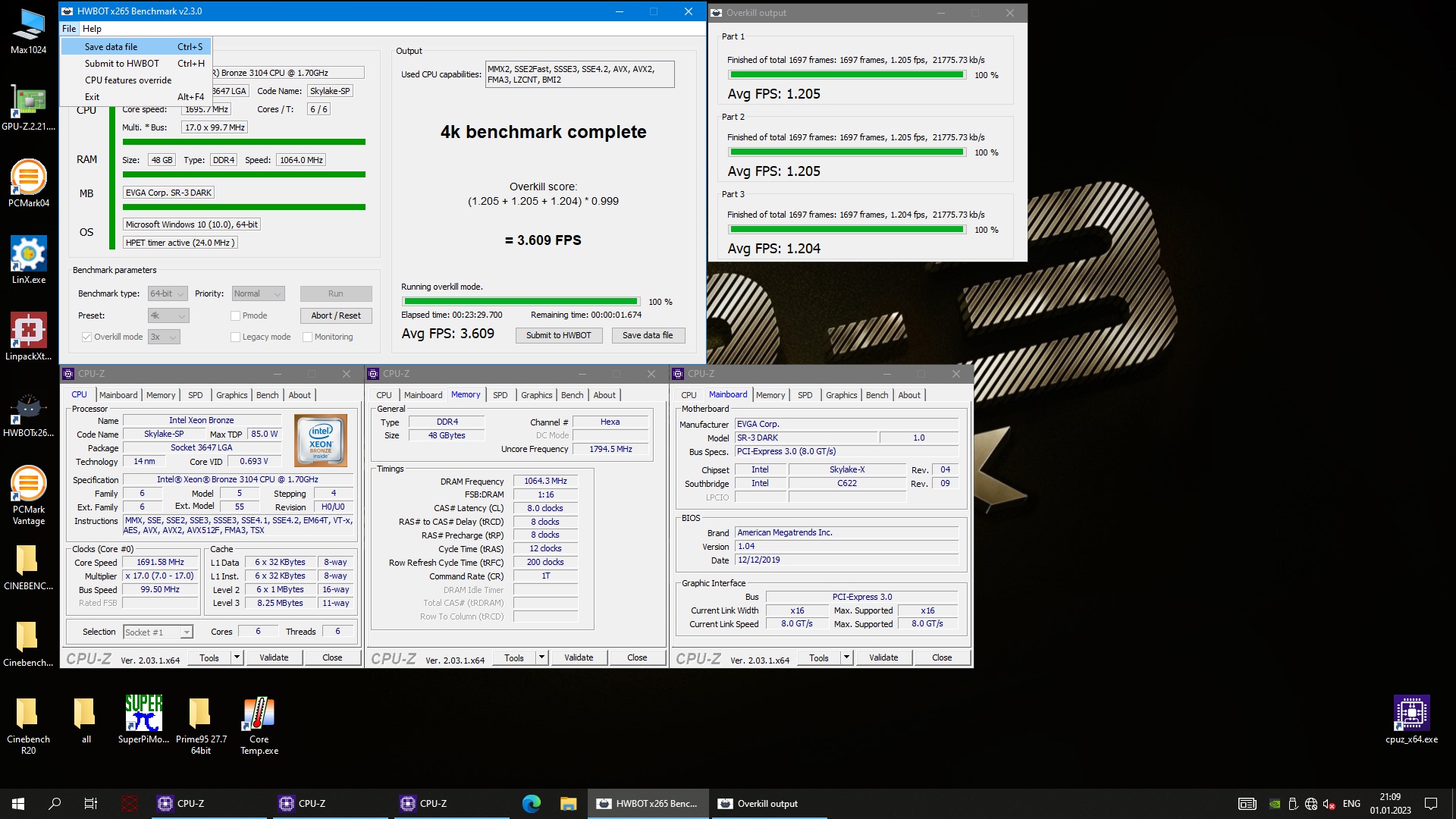The width and height of the screenshot is (1456, 819).
Task: Open the GPU-Z desktop shortcut
Action: (28, 108)
